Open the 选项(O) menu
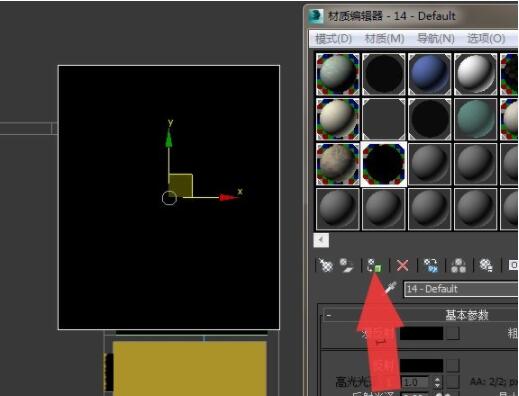Image resolution: width=519 pixels, height=396 pixels. 486,39
